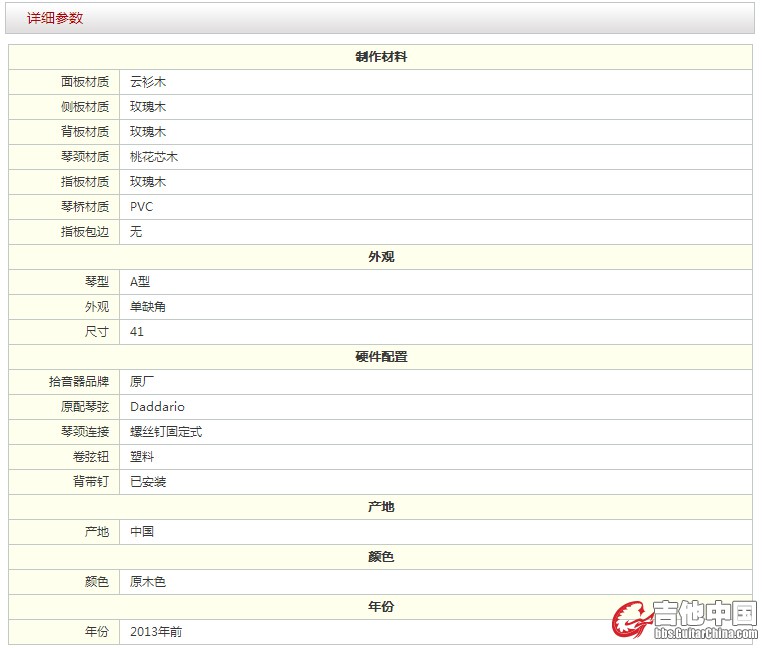Click the 详细参数 header title

55,18
